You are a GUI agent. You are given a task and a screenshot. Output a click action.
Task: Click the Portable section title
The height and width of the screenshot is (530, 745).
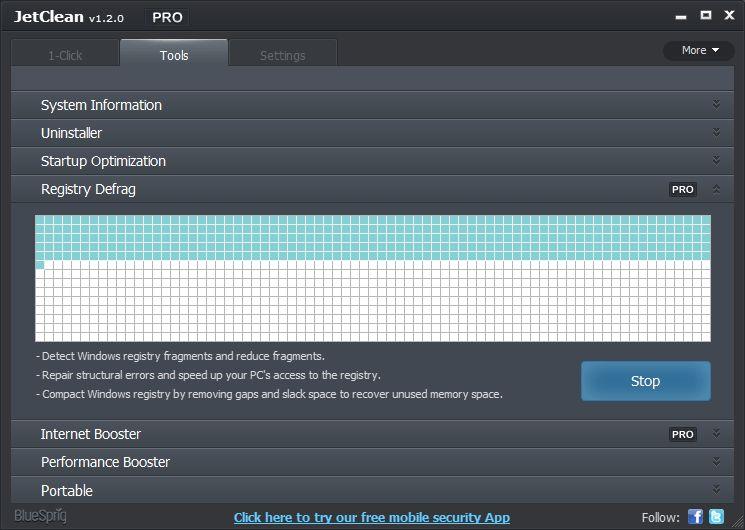(x=67, y=491)
